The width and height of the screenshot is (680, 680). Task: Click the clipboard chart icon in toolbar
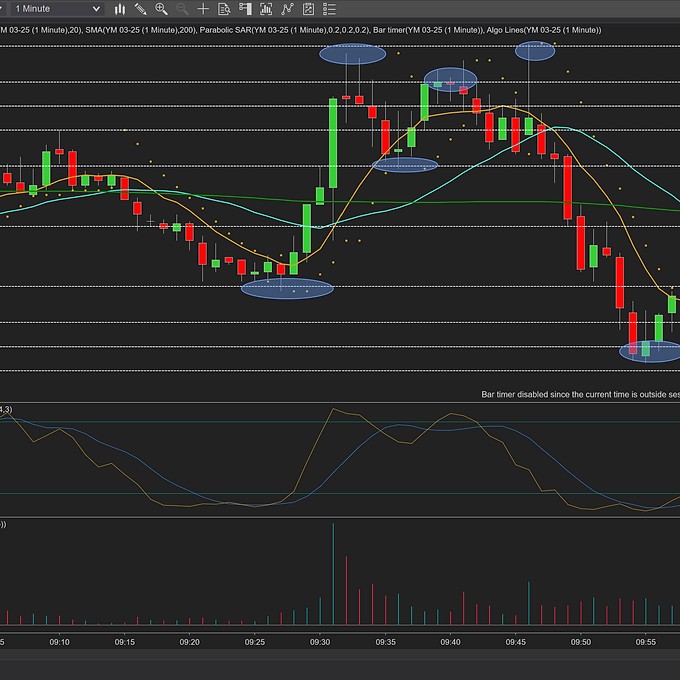pos(308,9)
